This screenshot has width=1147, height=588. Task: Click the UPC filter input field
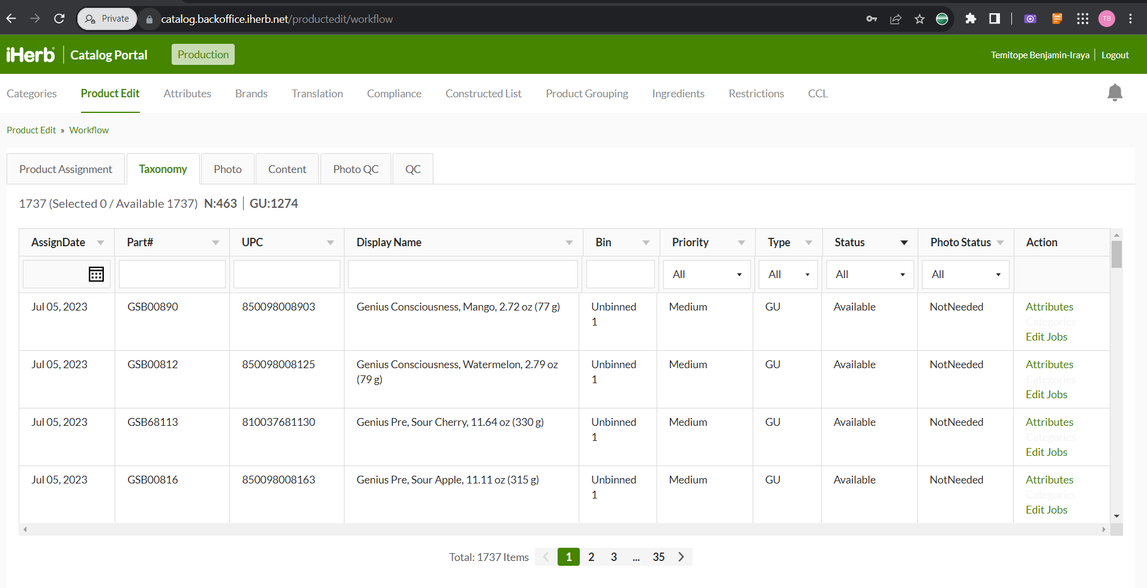coord(287,274)
